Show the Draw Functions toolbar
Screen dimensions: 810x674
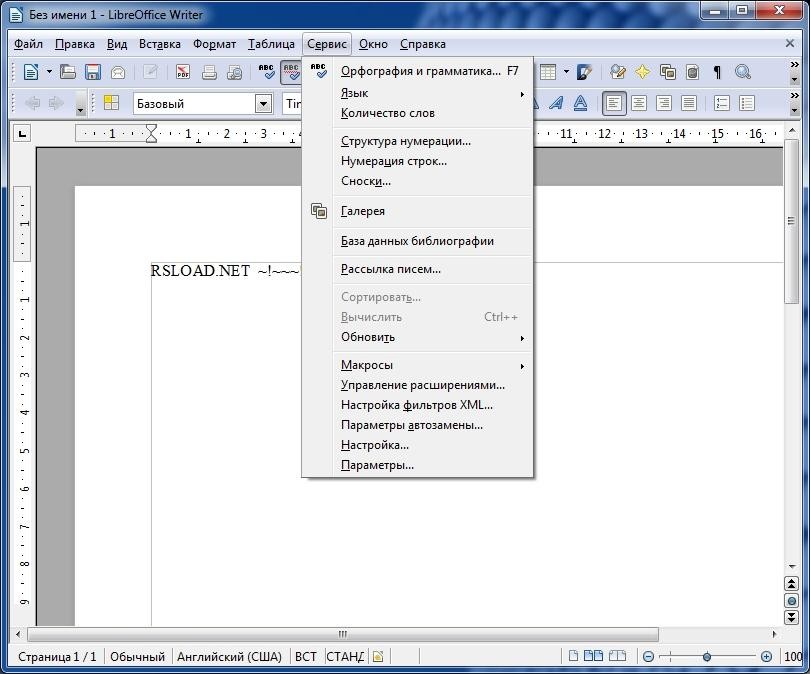(584, 72)
